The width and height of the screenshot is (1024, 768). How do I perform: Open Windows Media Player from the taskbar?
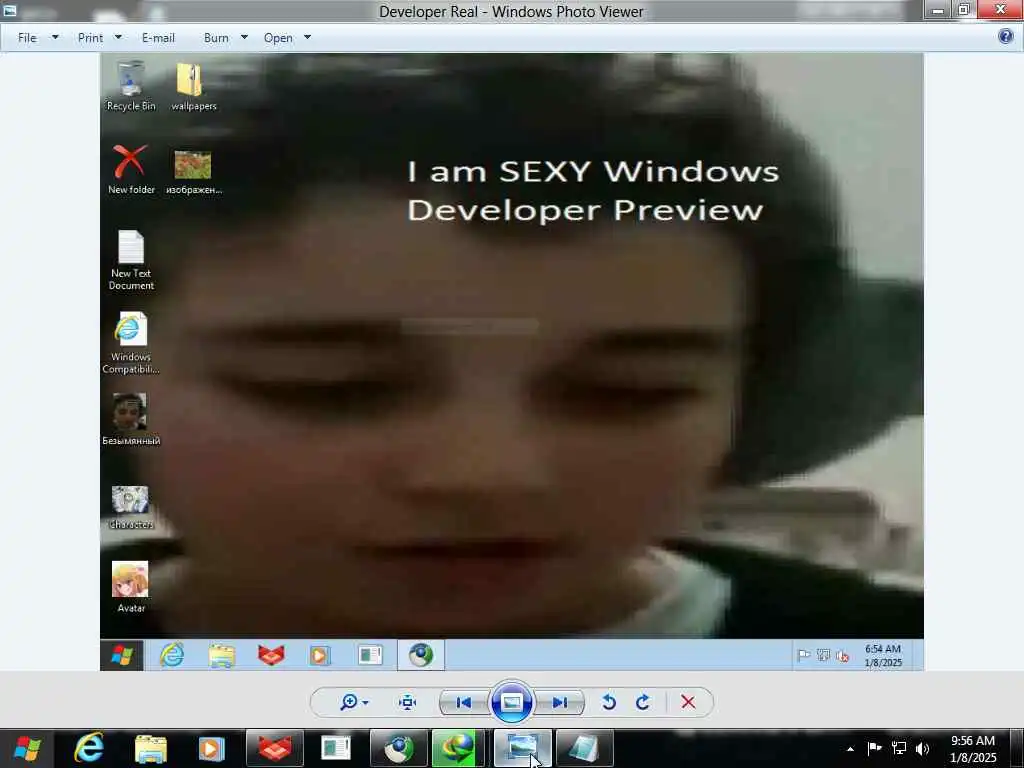210,748
